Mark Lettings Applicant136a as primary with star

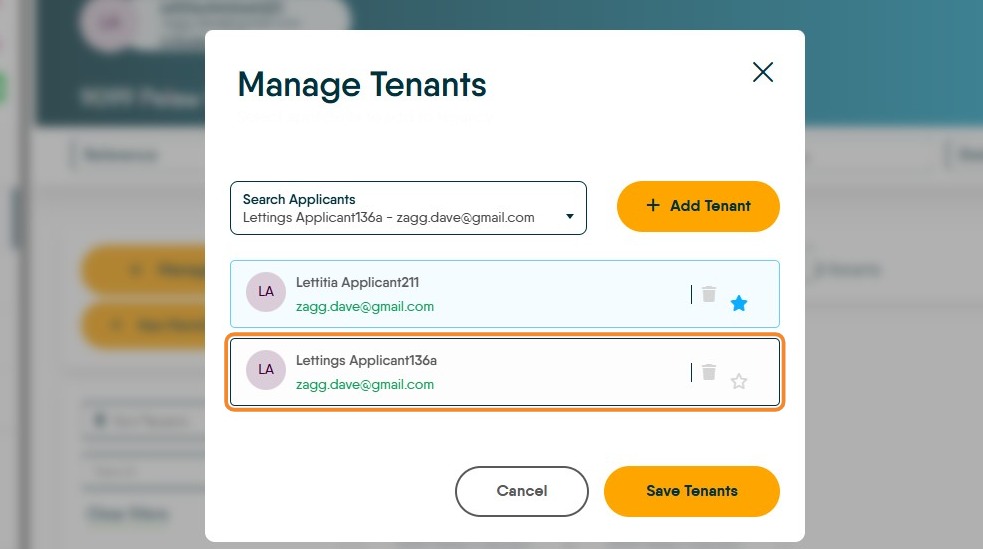(739, 381)
